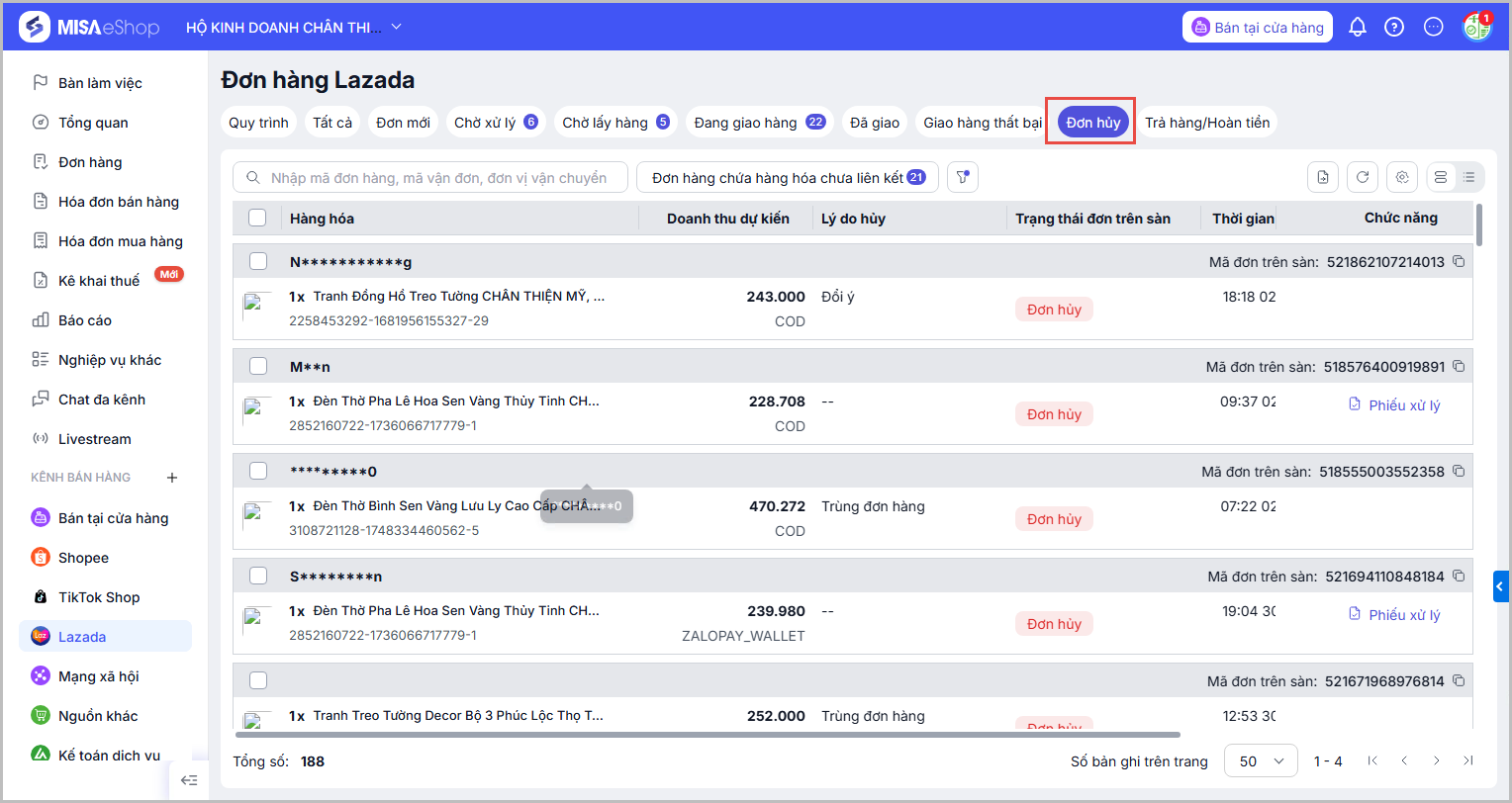This screenshot has width=1512, height=803.
Task: Go to Bàn làm việc in the sidebar
Action: [x=105, y=83]
